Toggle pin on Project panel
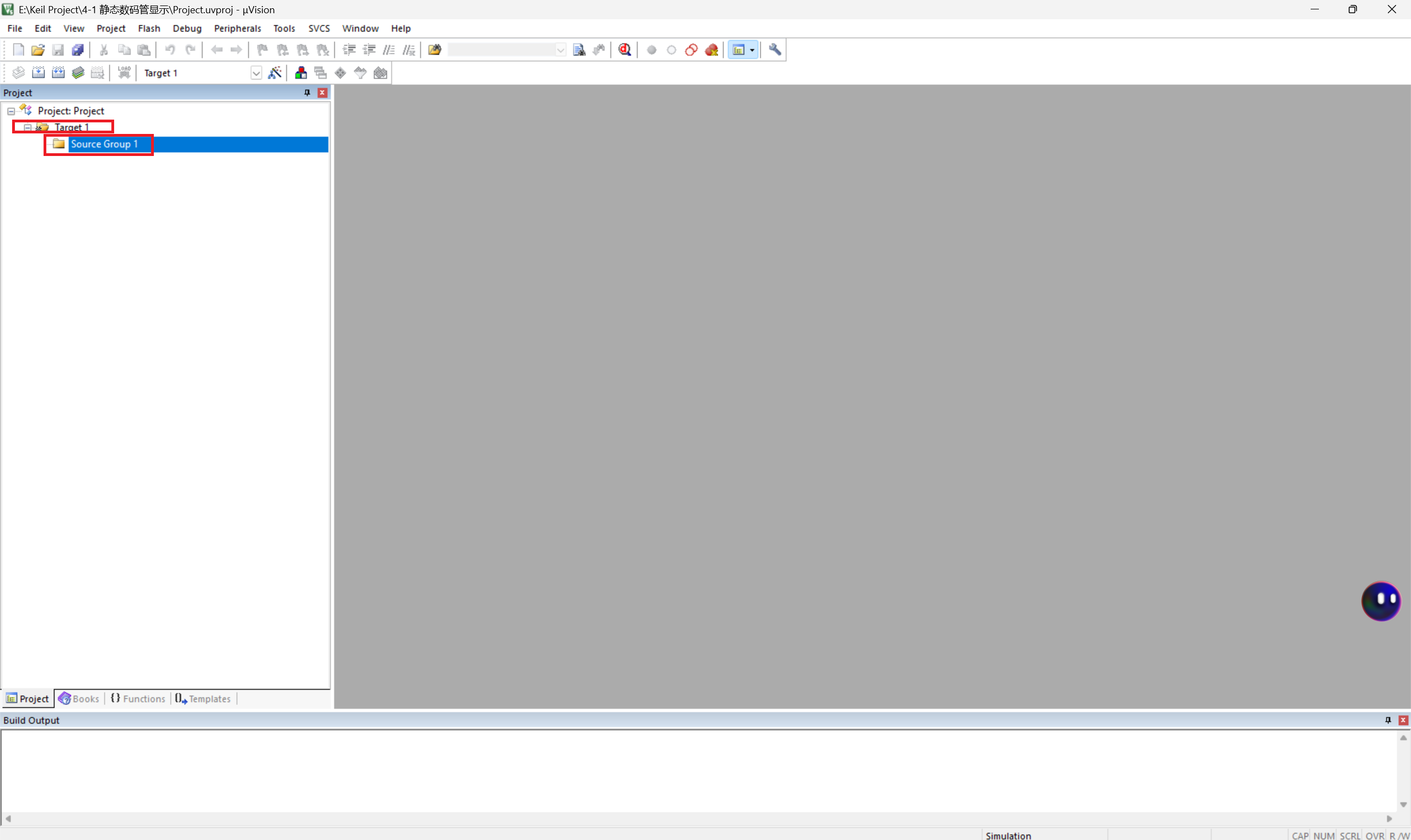Screen dimensions: 1411x840 coord(308,93)
